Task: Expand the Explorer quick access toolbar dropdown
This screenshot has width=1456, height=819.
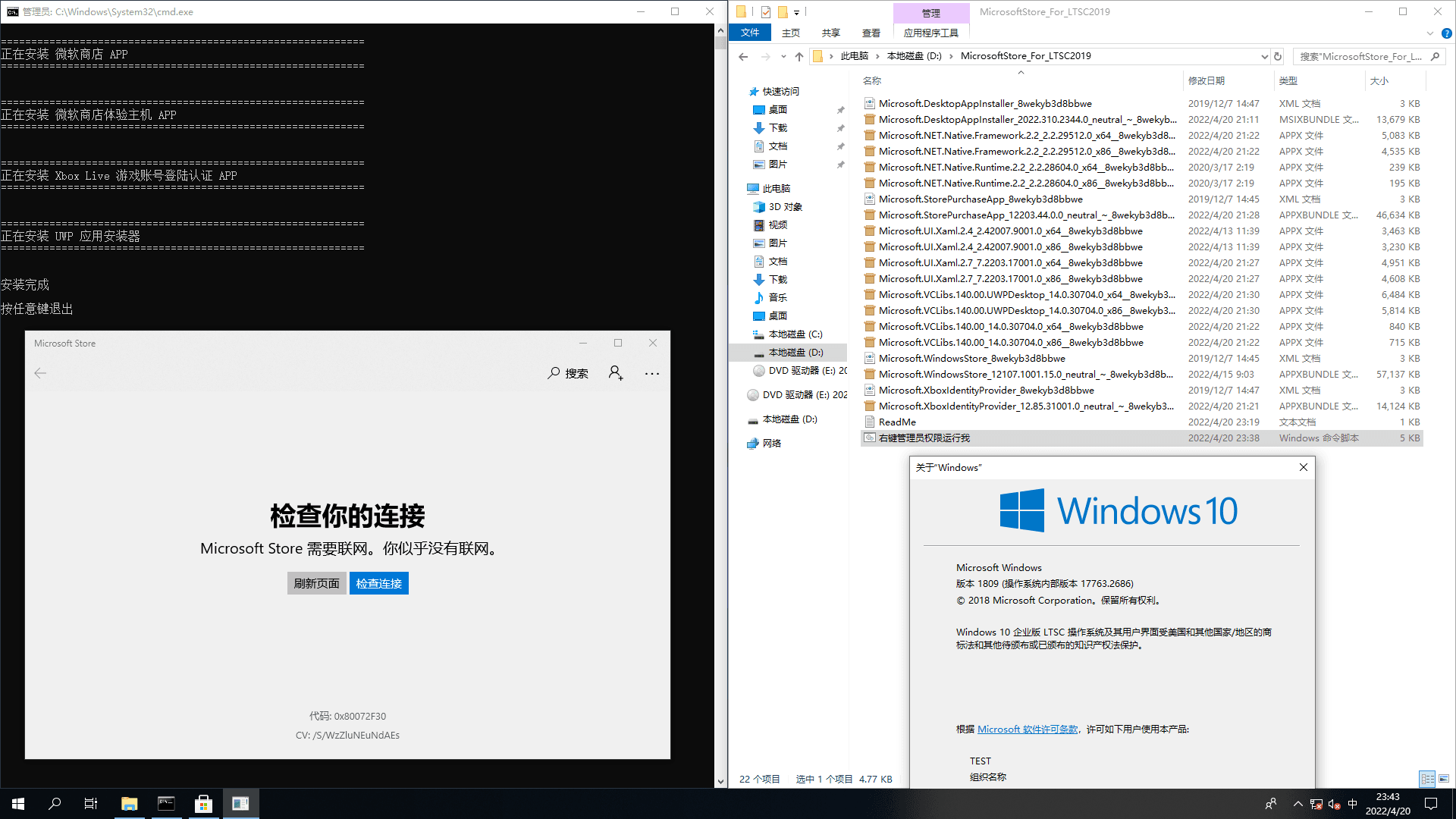Action: [x=796, y=12]
